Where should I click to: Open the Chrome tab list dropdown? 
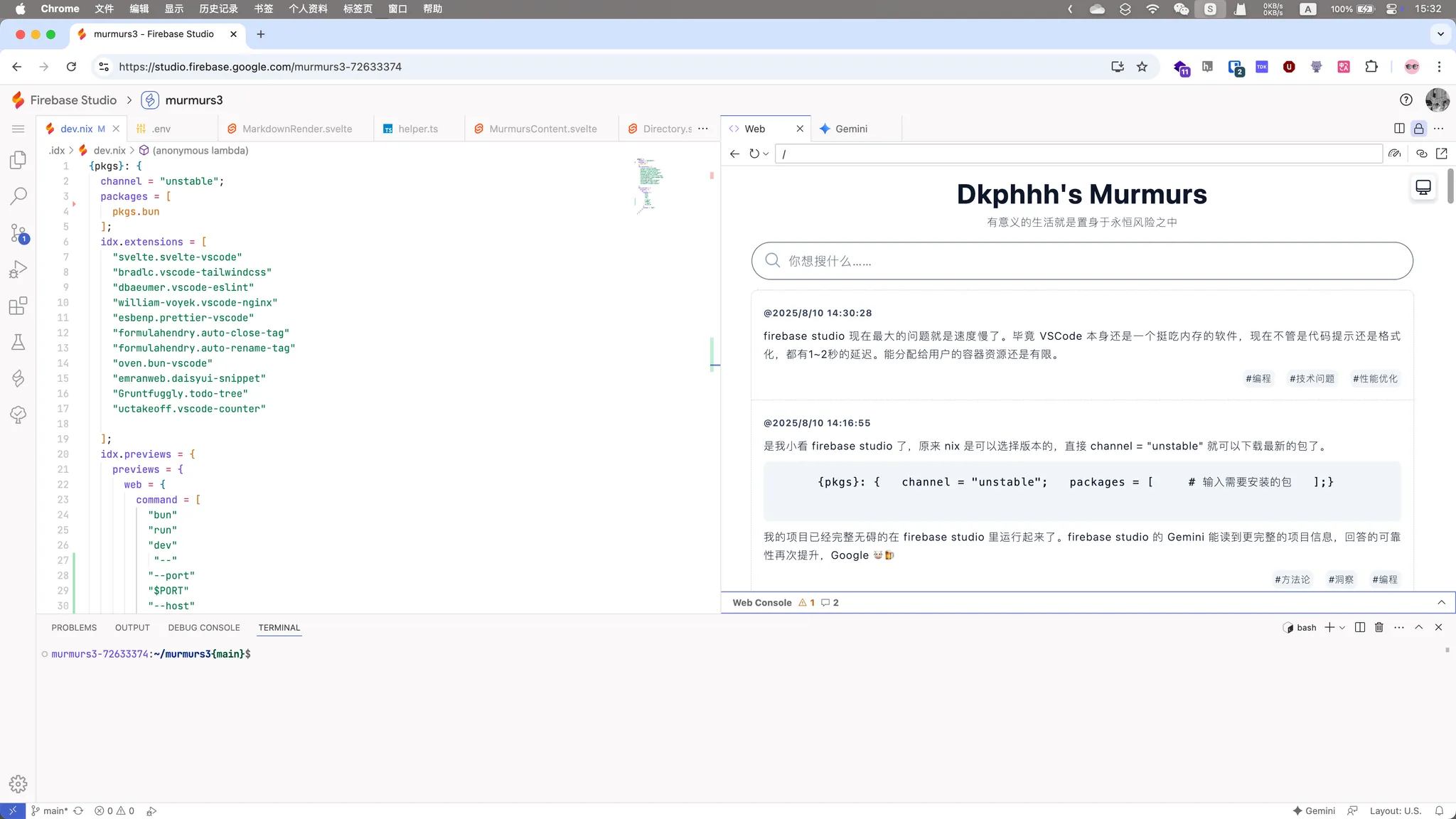1440,34
